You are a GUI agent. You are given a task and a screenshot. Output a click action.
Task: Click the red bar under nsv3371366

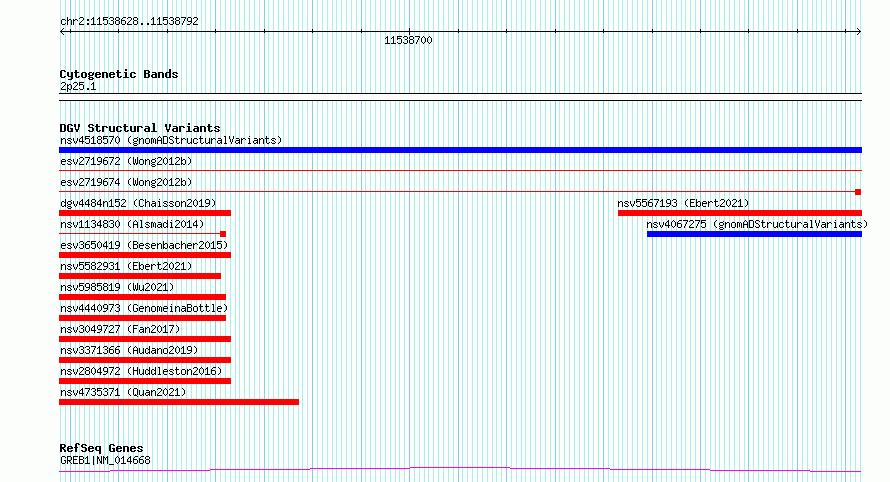(x=145, y=360)
